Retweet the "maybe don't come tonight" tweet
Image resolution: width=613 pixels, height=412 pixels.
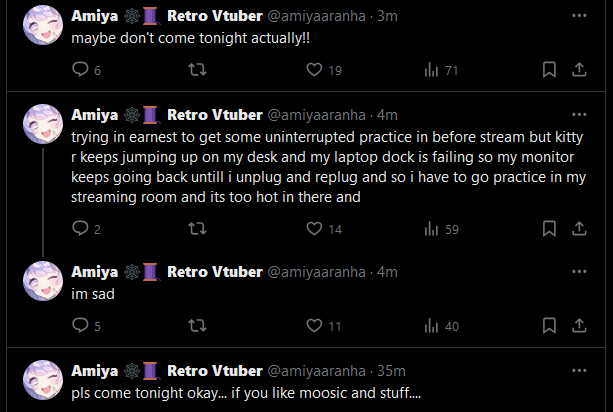pyautogui.click(x=197, y=70)
